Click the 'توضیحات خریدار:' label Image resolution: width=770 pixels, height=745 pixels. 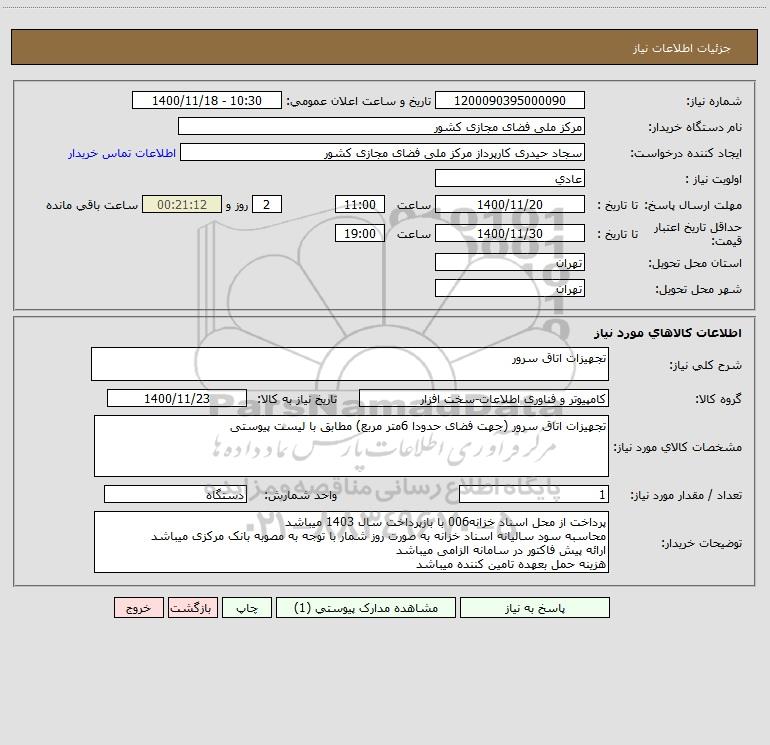pyautogui.click(x=702, y=543)
